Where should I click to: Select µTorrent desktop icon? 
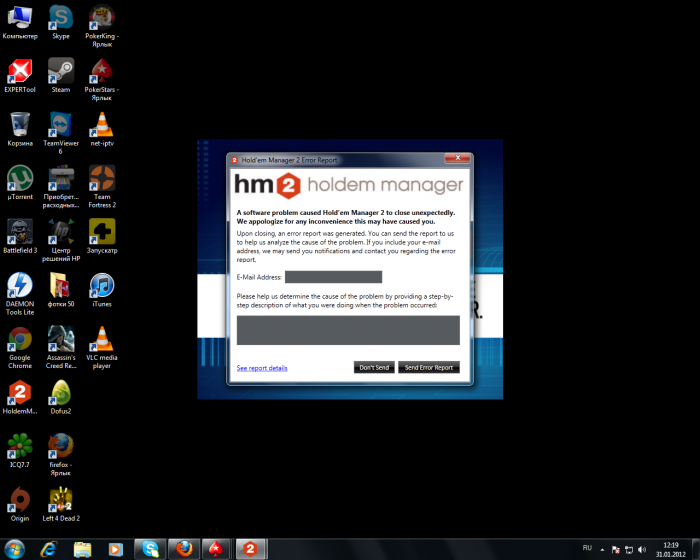20,183
